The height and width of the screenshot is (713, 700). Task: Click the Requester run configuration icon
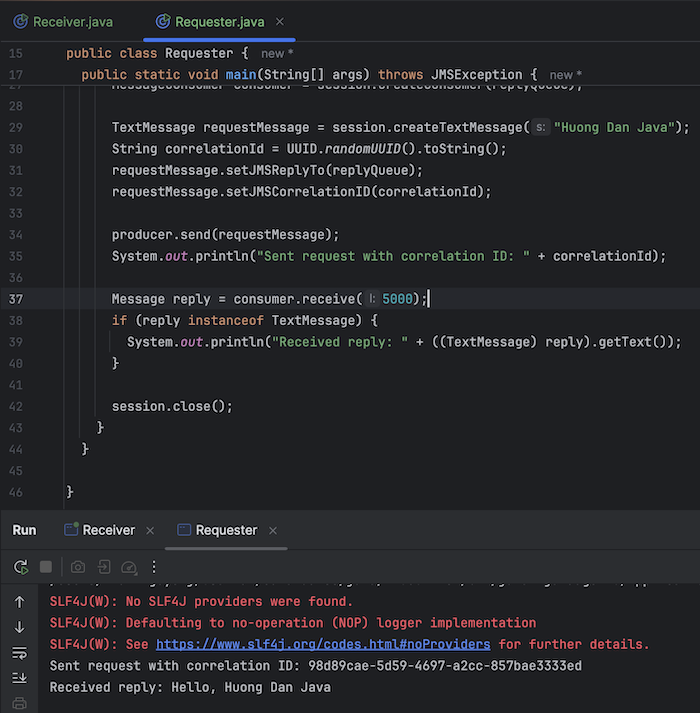(184, 530)
